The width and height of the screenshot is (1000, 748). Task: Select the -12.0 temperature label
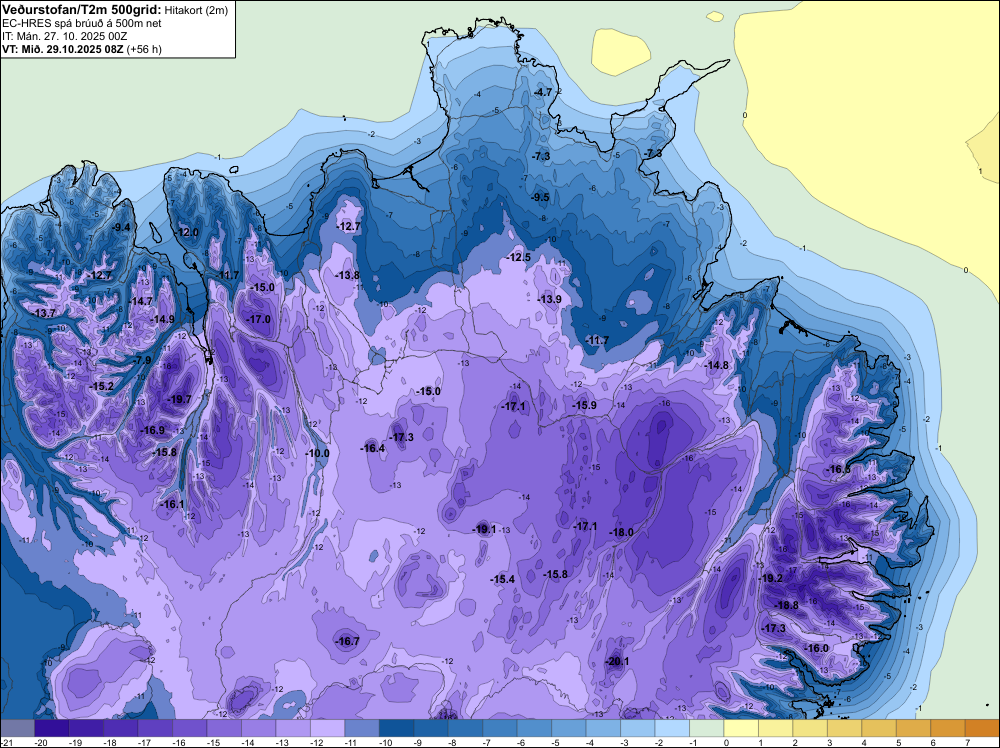(188, 233)
